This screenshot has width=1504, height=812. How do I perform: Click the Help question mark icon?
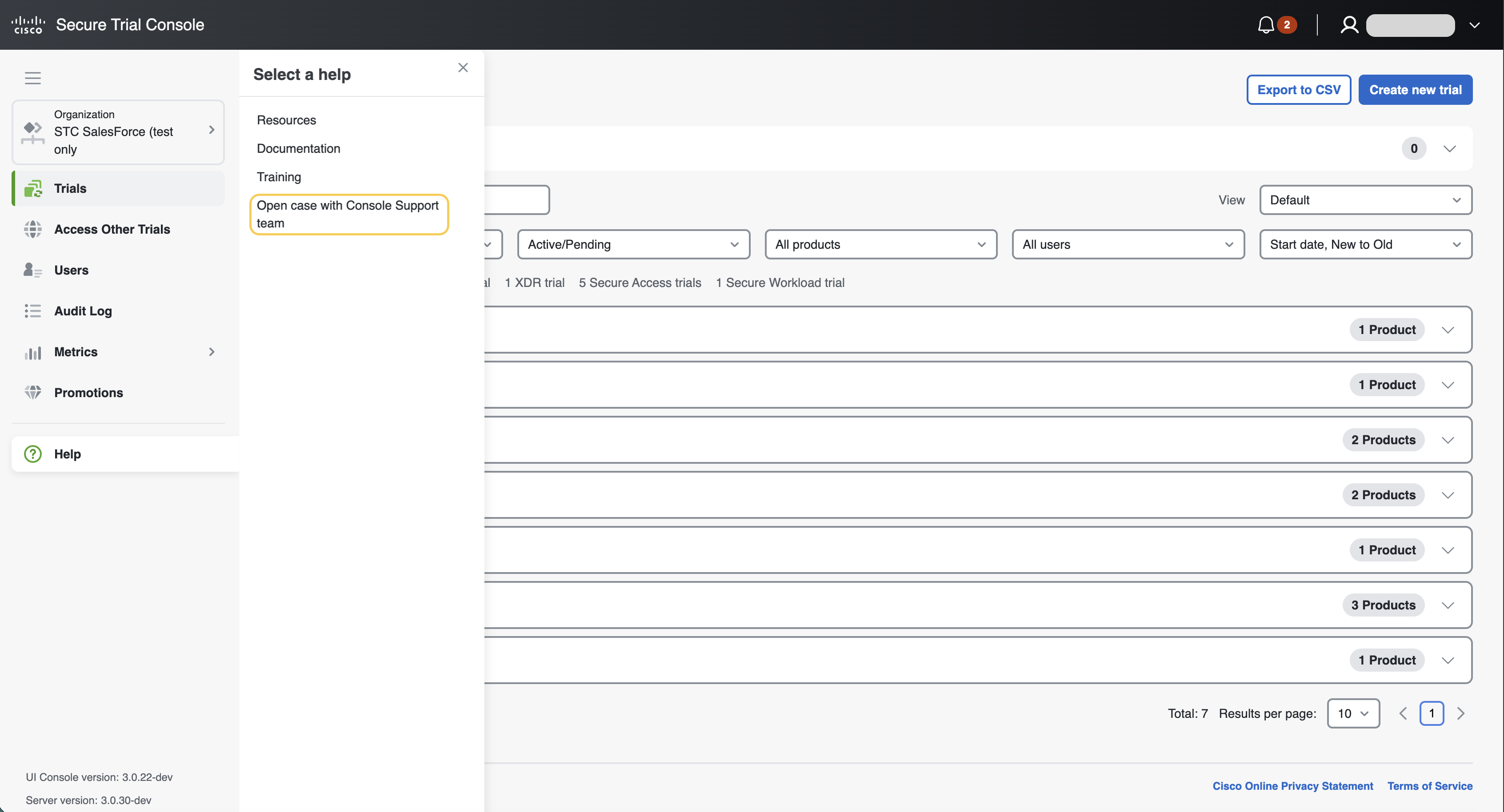click(x=33, y=454)
